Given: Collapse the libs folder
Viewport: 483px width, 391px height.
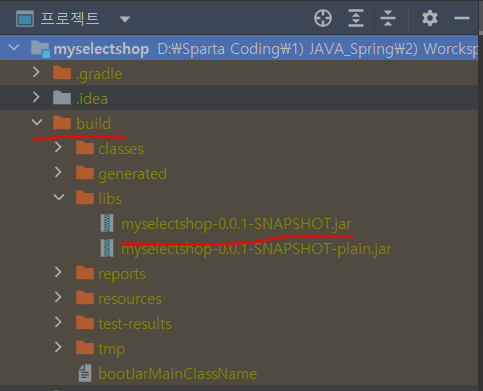Looking at the screenshot, I should click(x=59, y=197).
